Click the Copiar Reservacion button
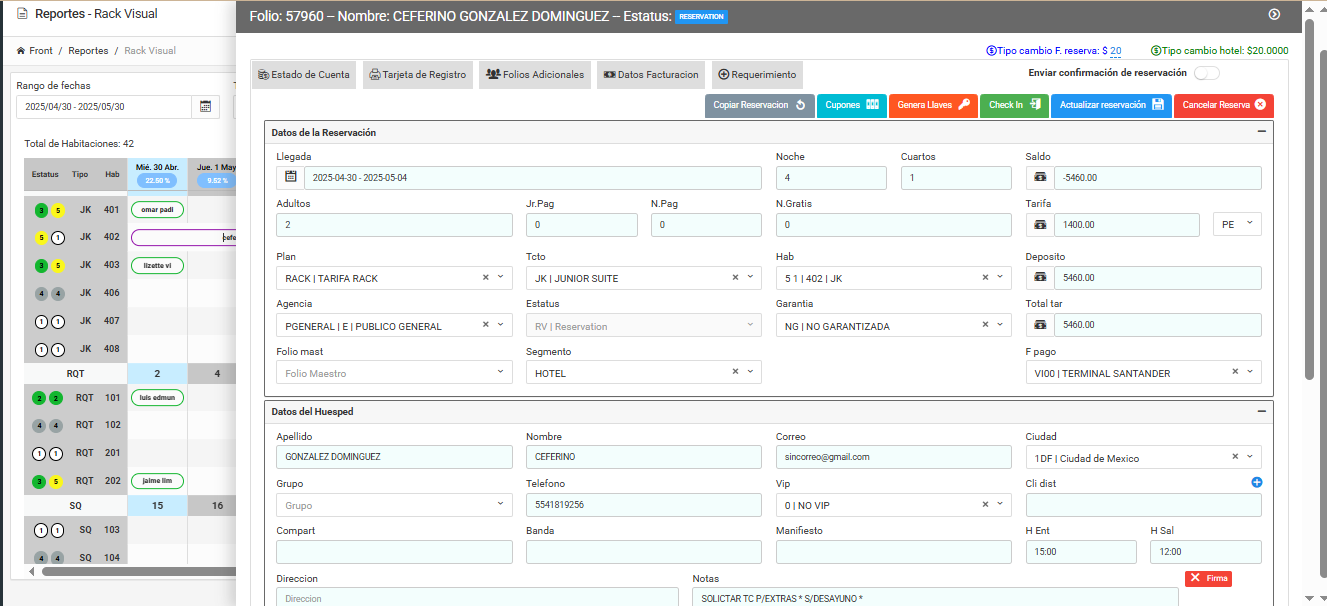Screen dimensions: 1327x606 [x=760, y=105]
